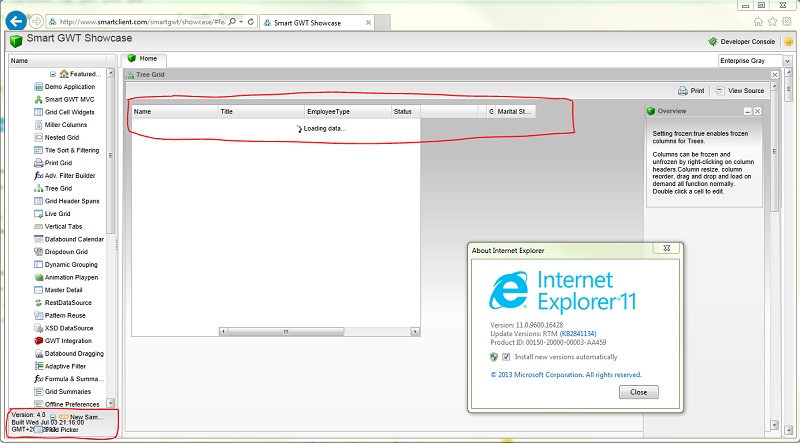Go to IE home page icon
Viewport: 800px width, 443px height.
click(x=760, y=20)
